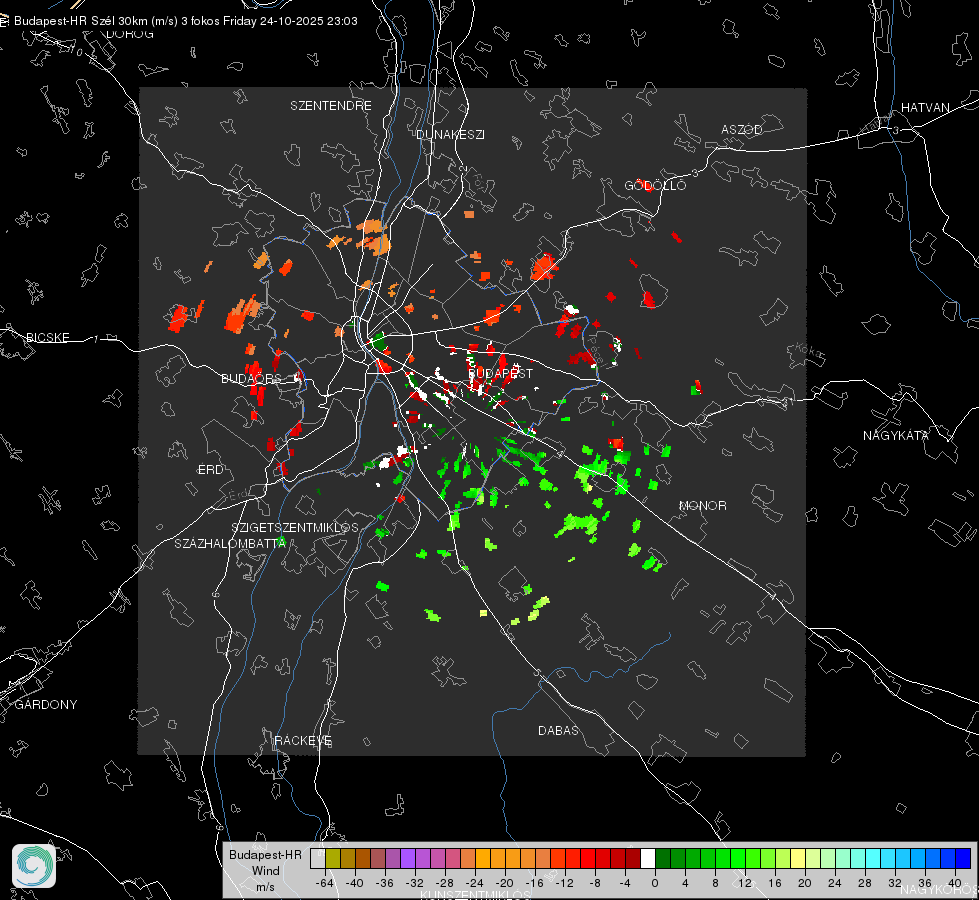Click the yellow swatch above 20 in legend
Viewport: 979px width, 900px height.
798,859
